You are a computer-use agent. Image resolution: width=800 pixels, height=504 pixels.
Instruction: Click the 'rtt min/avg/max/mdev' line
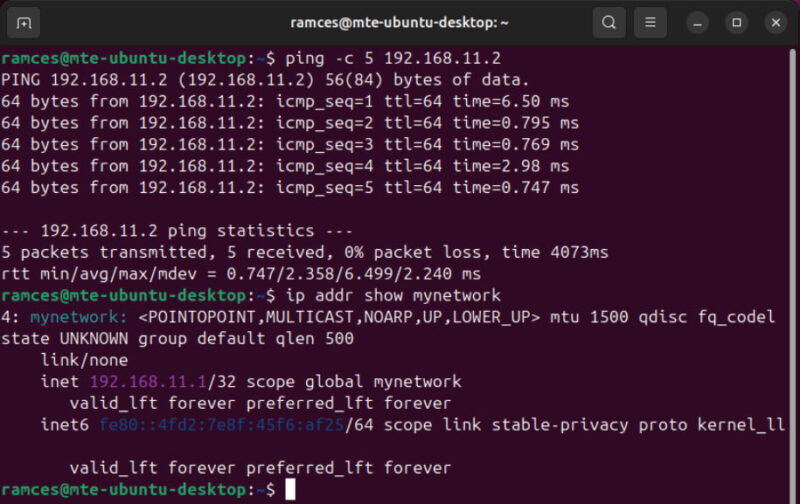(x=241, y=274)
